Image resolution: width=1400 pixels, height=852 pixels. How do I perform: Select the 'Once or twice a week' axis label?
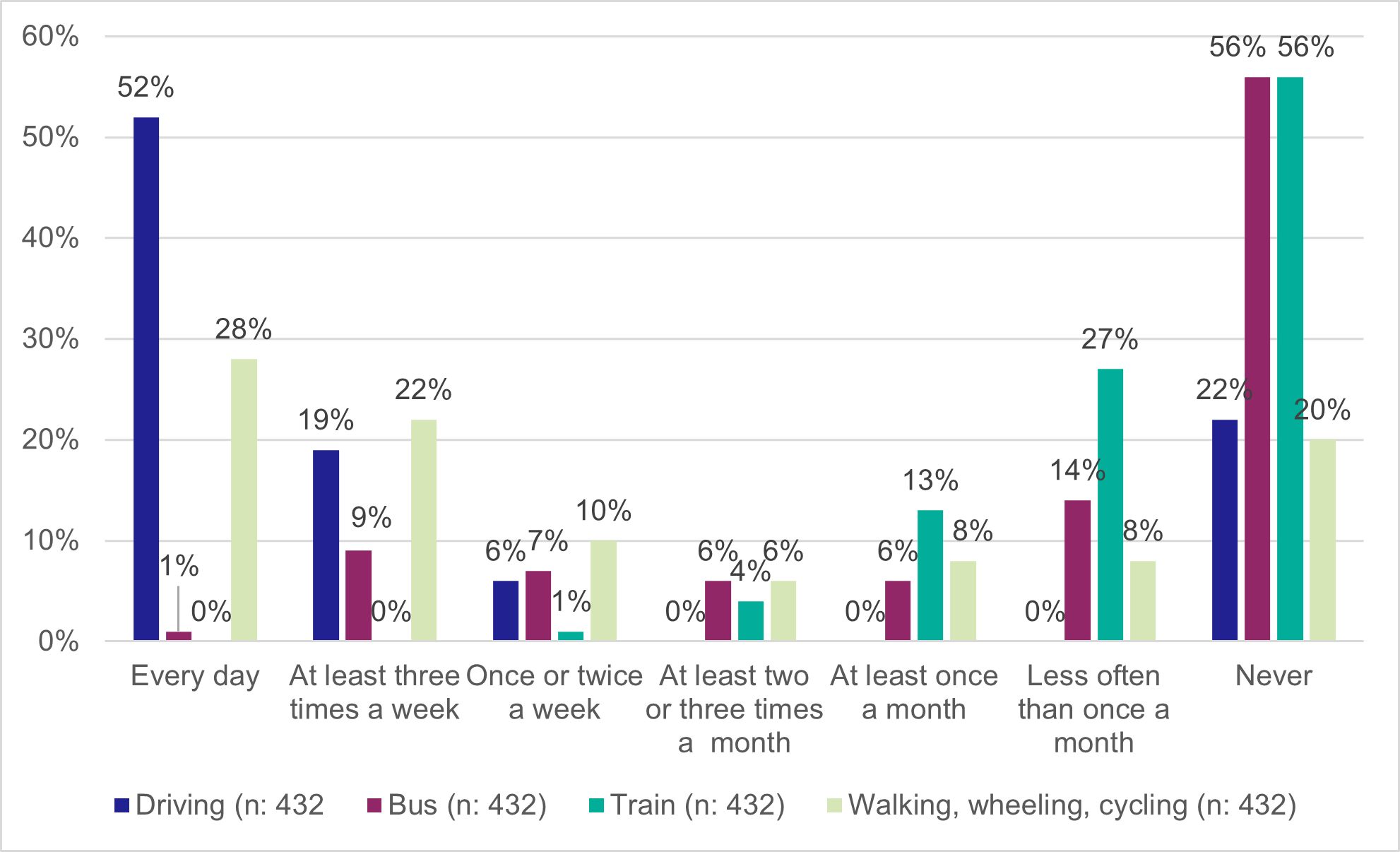pos(554,692)
